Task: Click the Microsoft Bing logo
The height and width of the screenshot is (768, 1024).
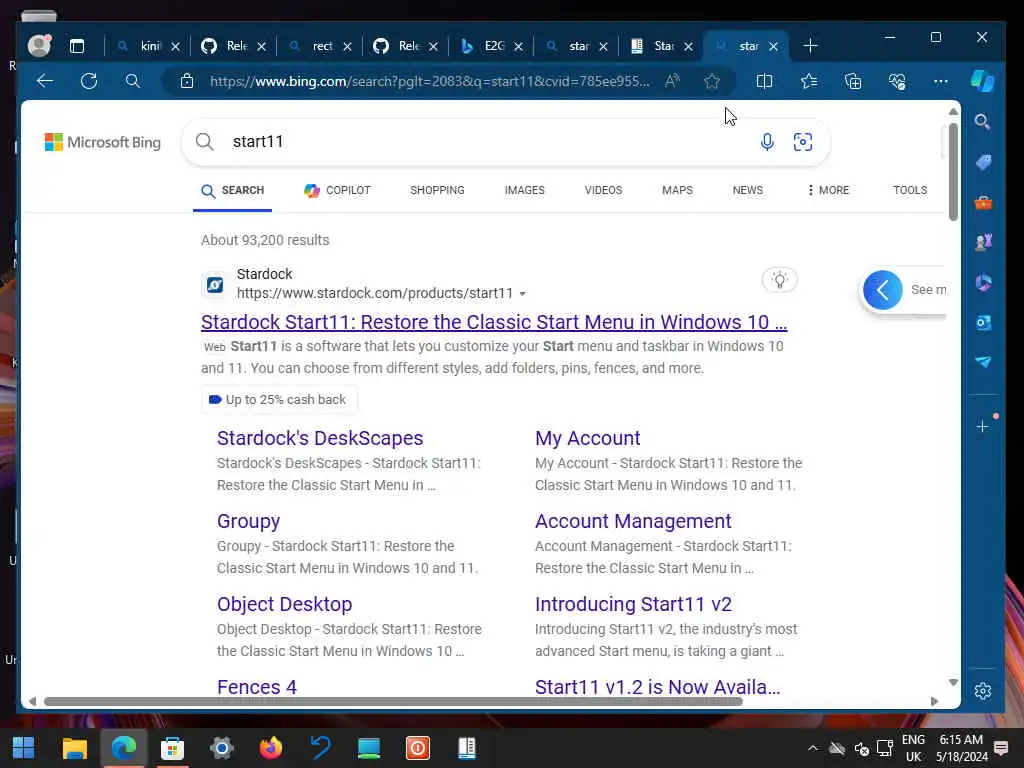Action: click(x=103, y=142)
